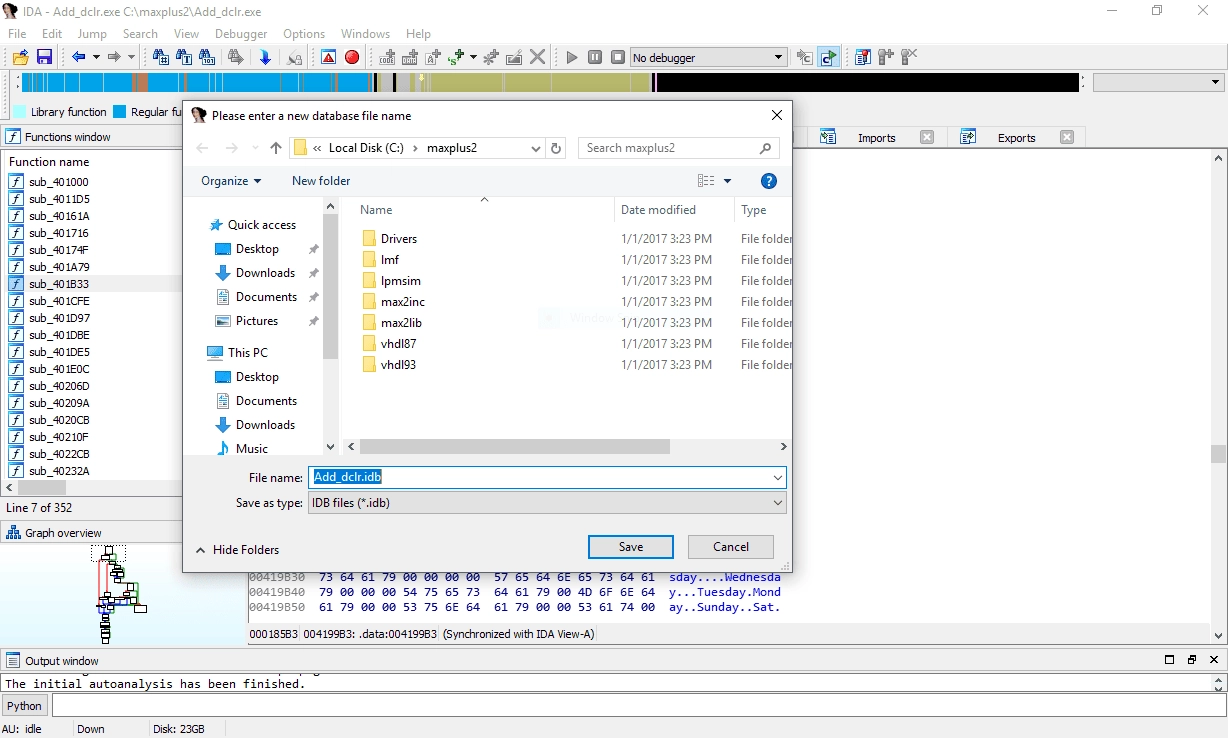Click the binoculars Search icon with grid

coord(161,57)
